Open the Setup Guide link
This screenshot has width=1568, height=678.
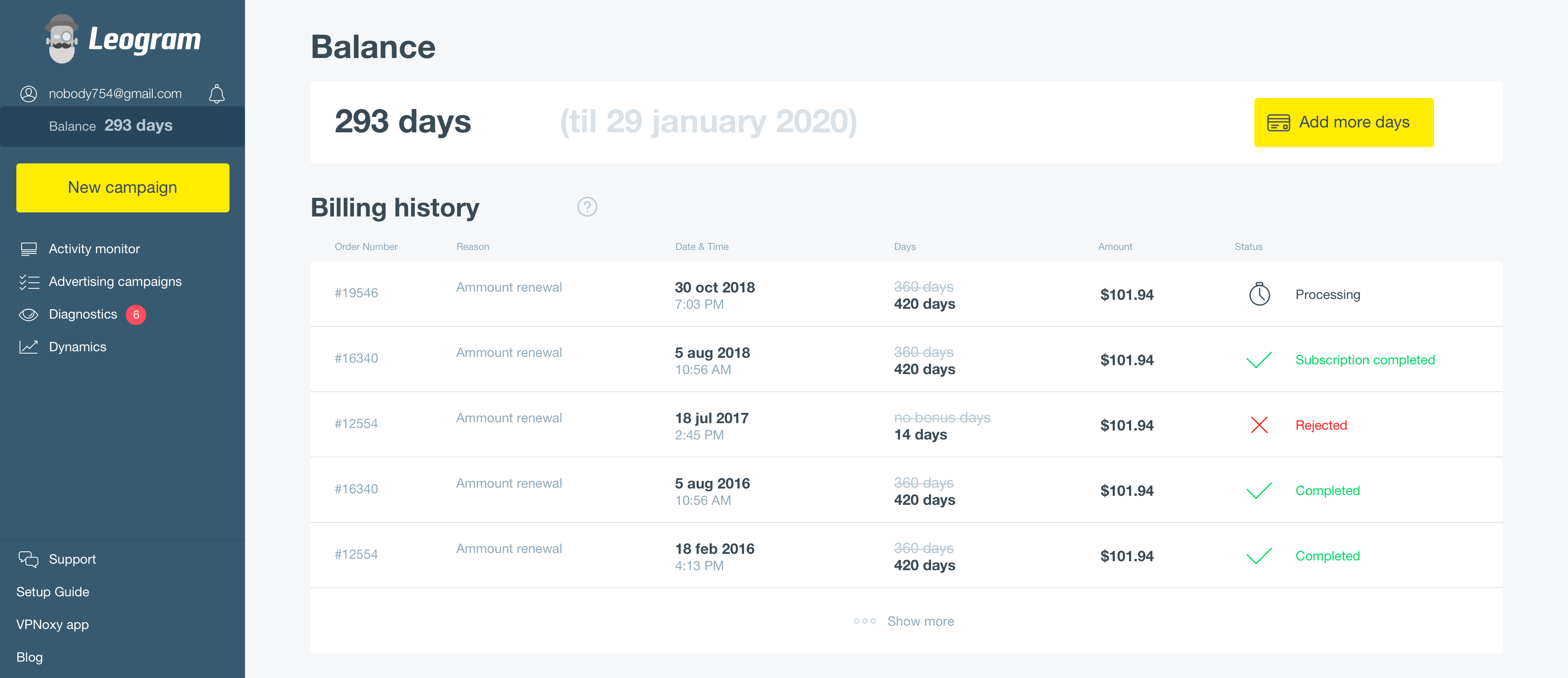tap(53, 591)
